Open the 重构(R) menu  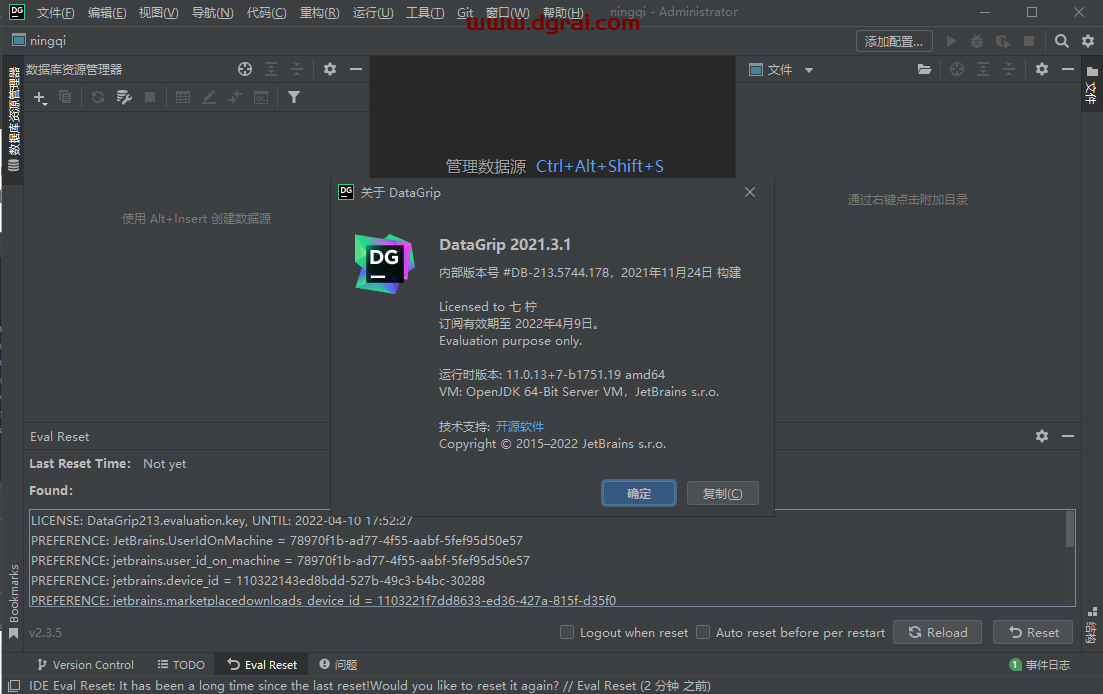click(319, 13)
